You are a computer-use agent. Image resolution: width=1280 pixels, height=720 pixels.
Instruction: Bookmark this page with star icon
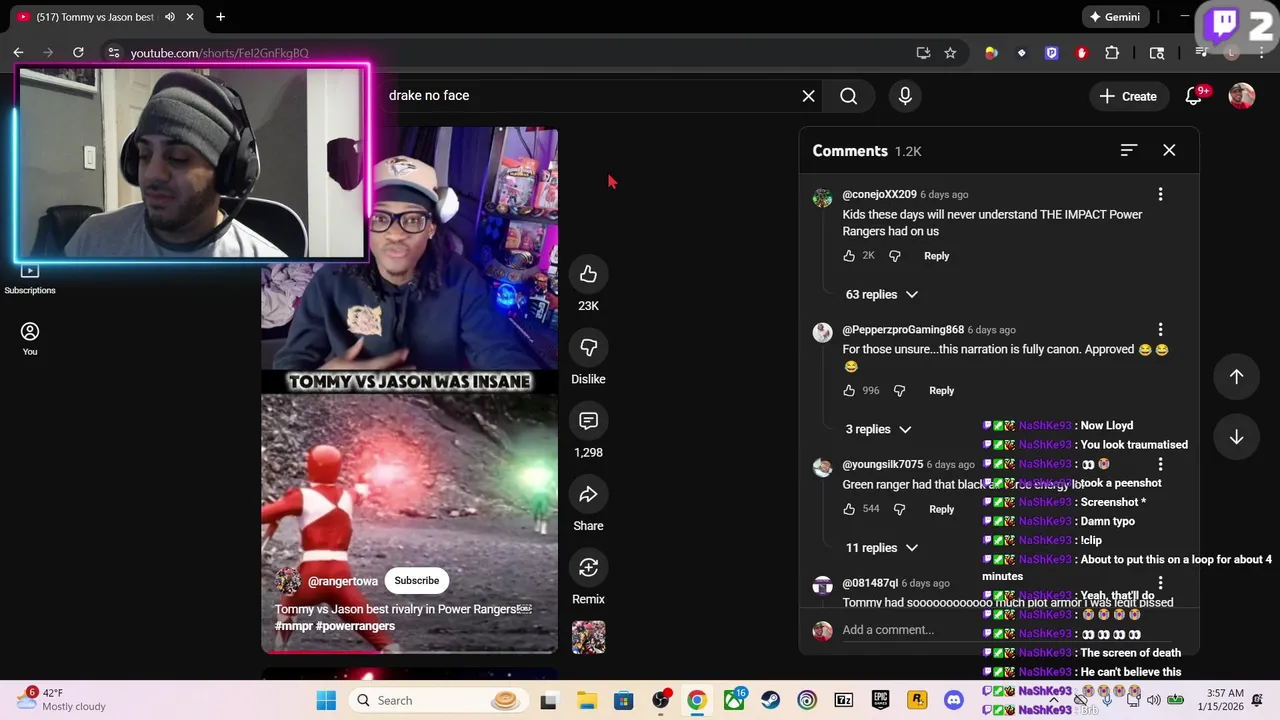point(950,52)
